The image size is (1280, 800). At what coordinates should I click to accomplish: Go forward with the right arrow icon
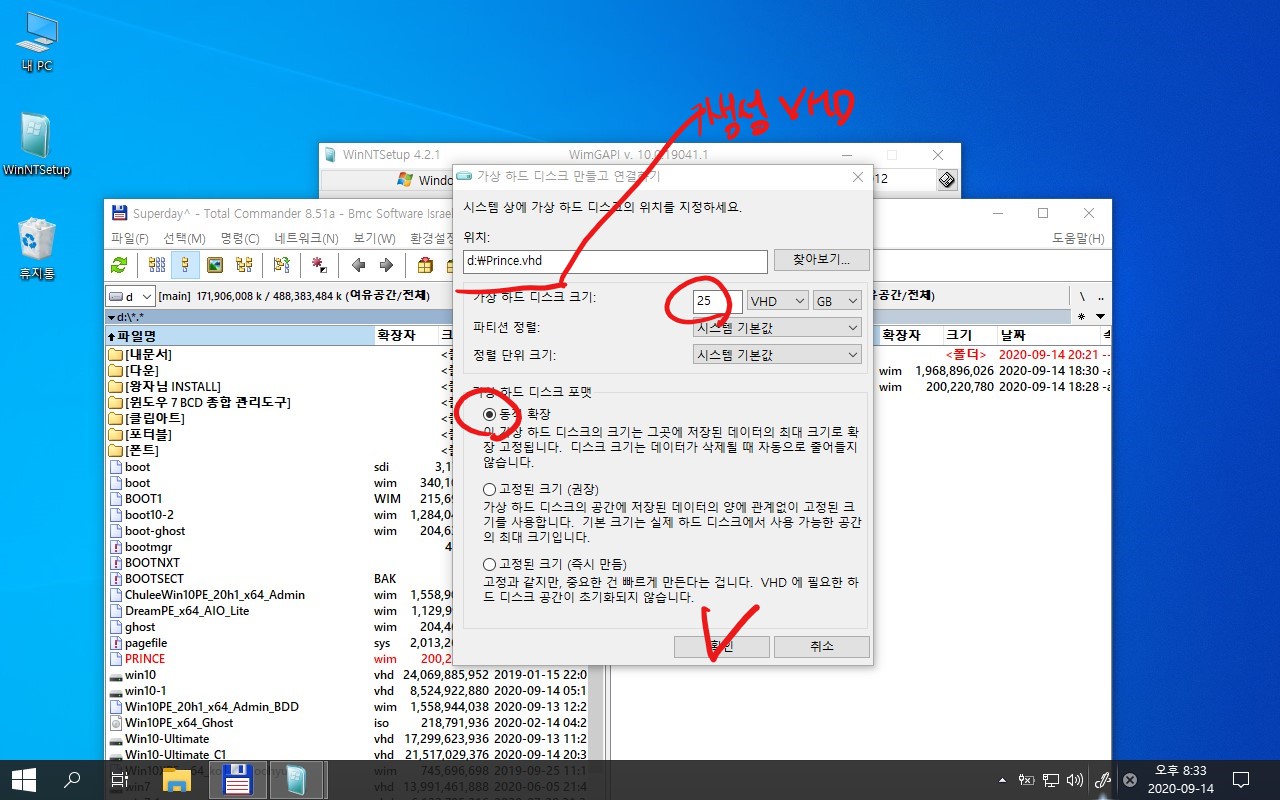[x=386, y=265]
